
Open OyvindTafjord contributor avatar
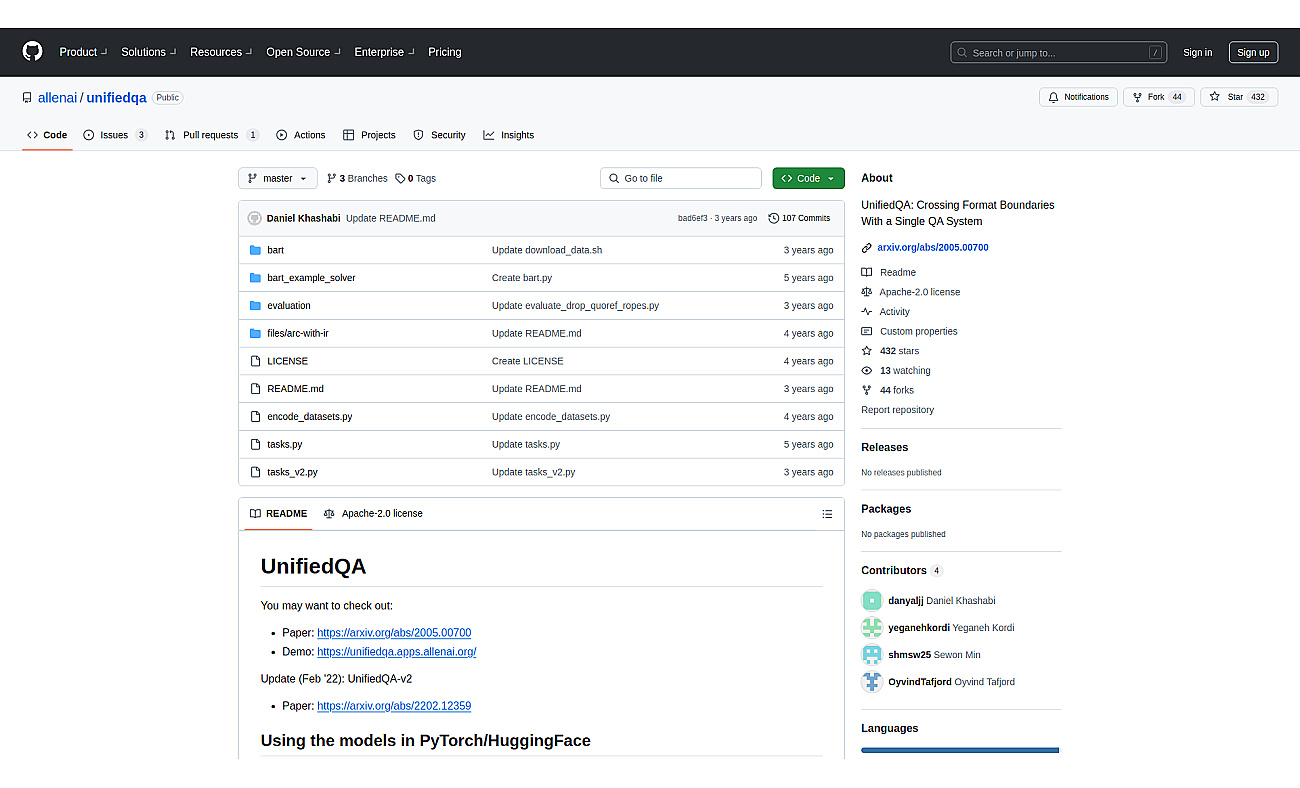click(x=872, y=682)
